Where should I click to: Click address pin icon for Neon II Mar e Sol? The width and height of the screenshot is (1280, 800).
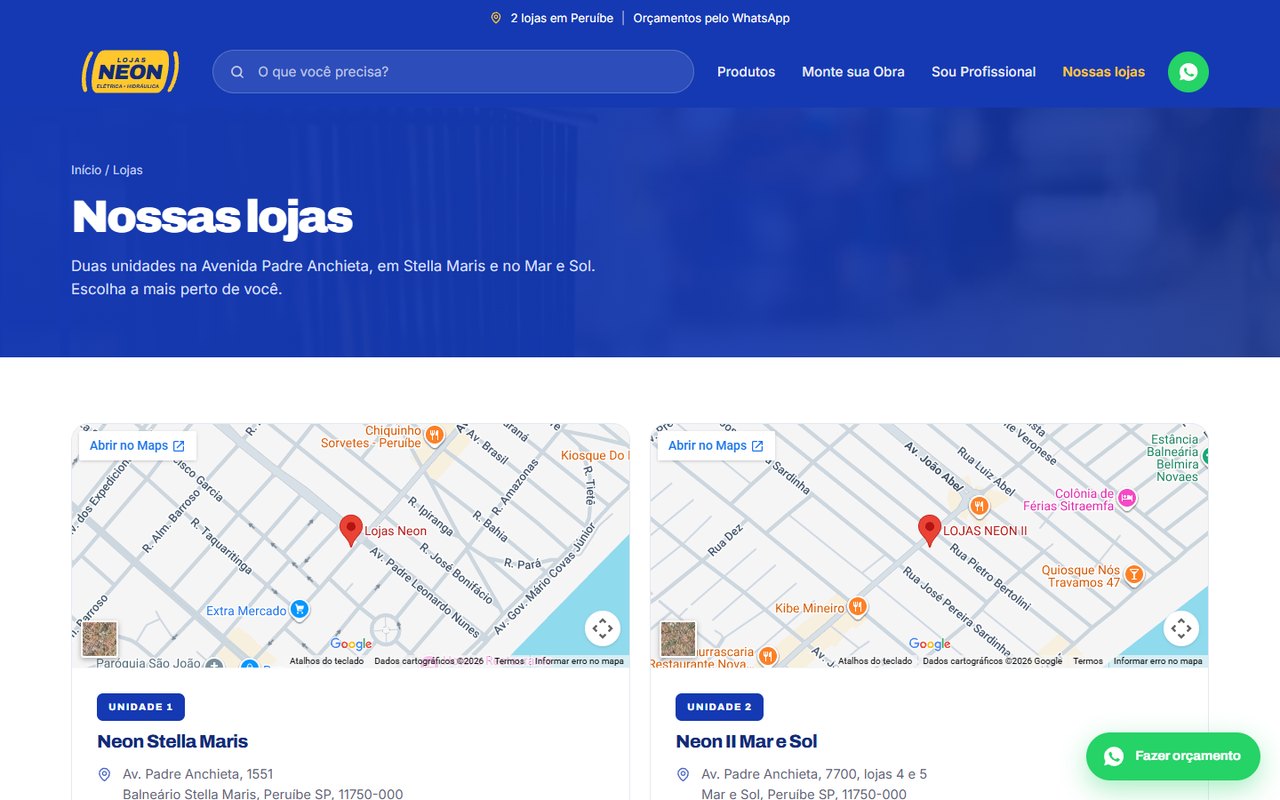tap(683, 774)
